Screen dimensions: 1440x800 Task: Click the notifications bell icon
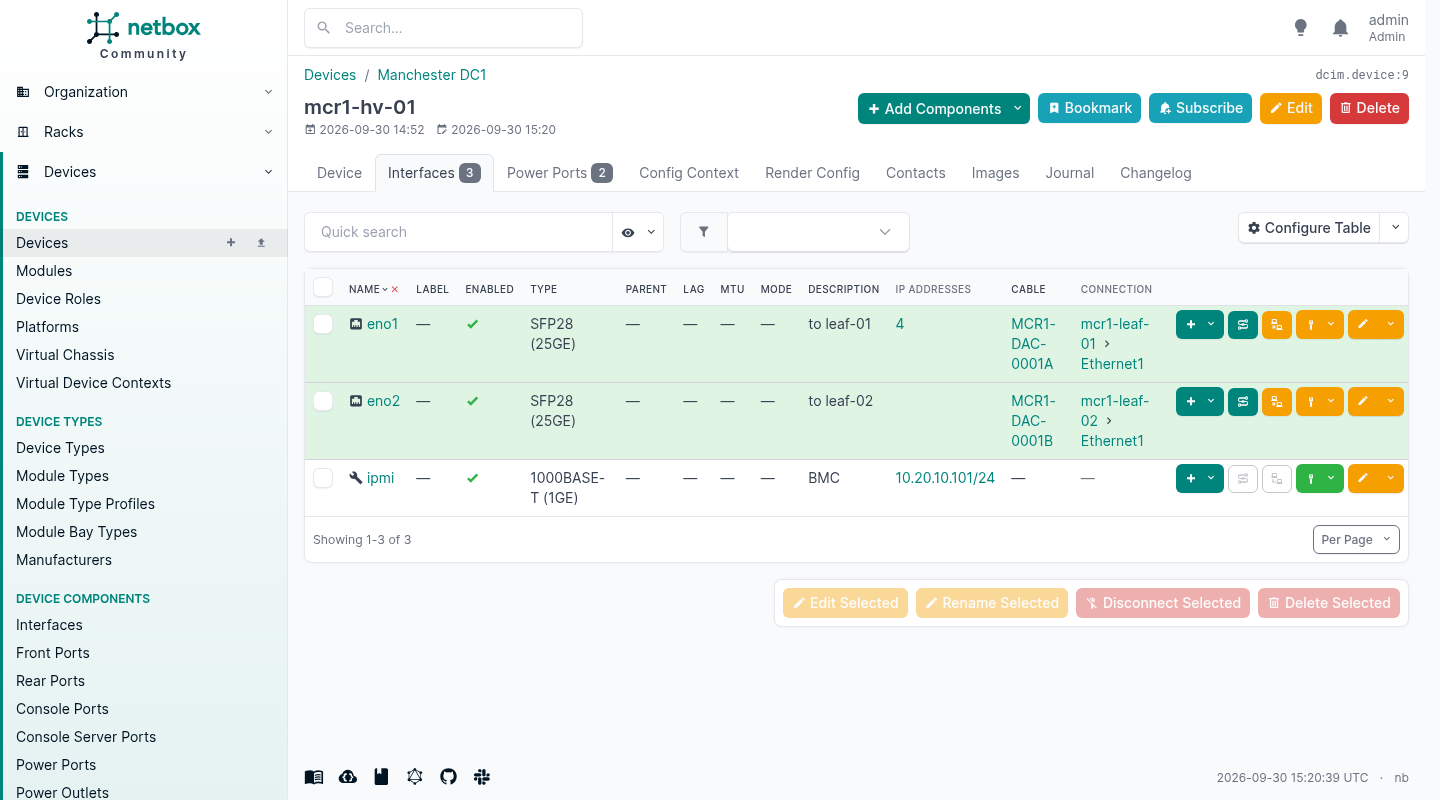tap(1341, 28)
